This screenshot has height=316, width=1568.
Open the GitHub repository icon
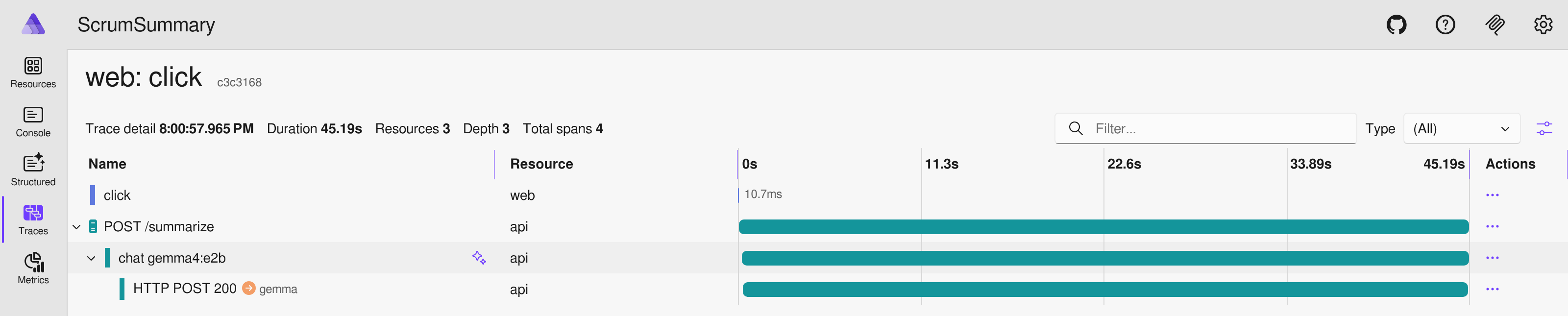point(1396,25)
